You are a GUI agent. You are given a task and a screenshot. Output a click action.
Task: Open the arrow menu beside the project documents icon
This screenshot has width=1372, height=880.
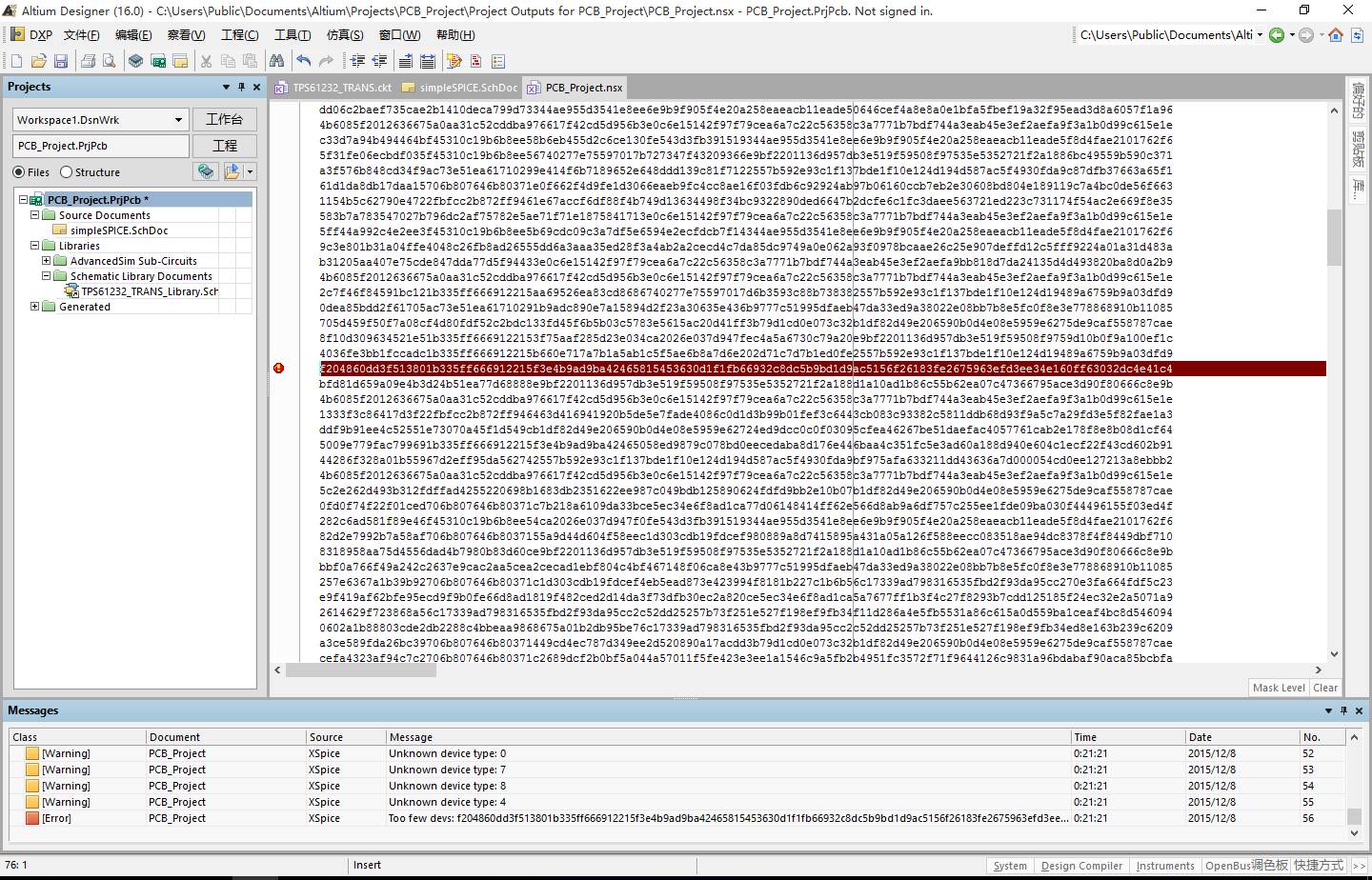click(x=251, y=171)
